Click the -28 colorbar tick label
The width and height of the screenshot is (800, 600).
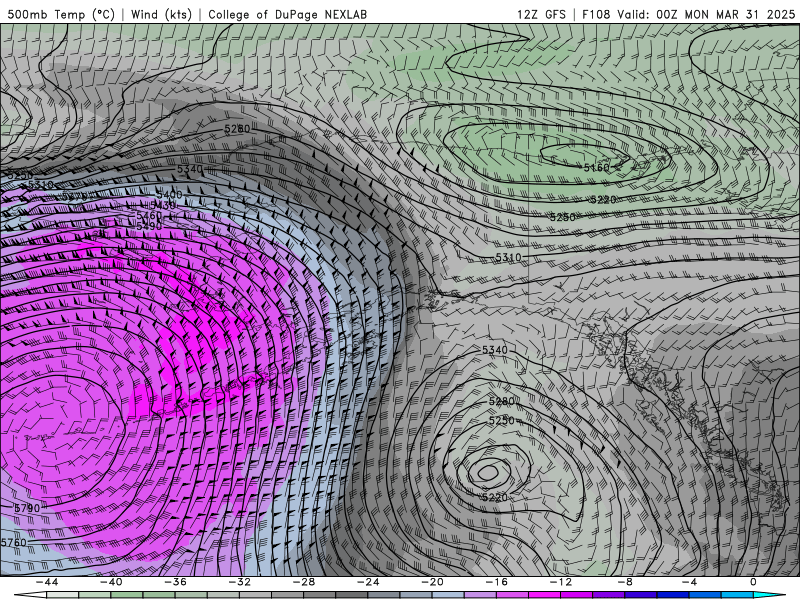coord(304,582)
